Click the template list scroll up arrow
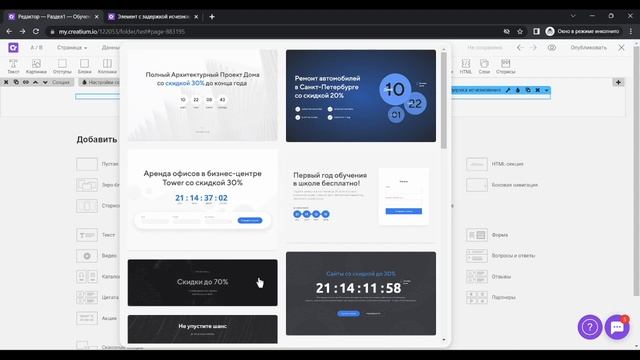Viewport: 640px width, 360px height. pyautogui.click(x=444, y=49)
